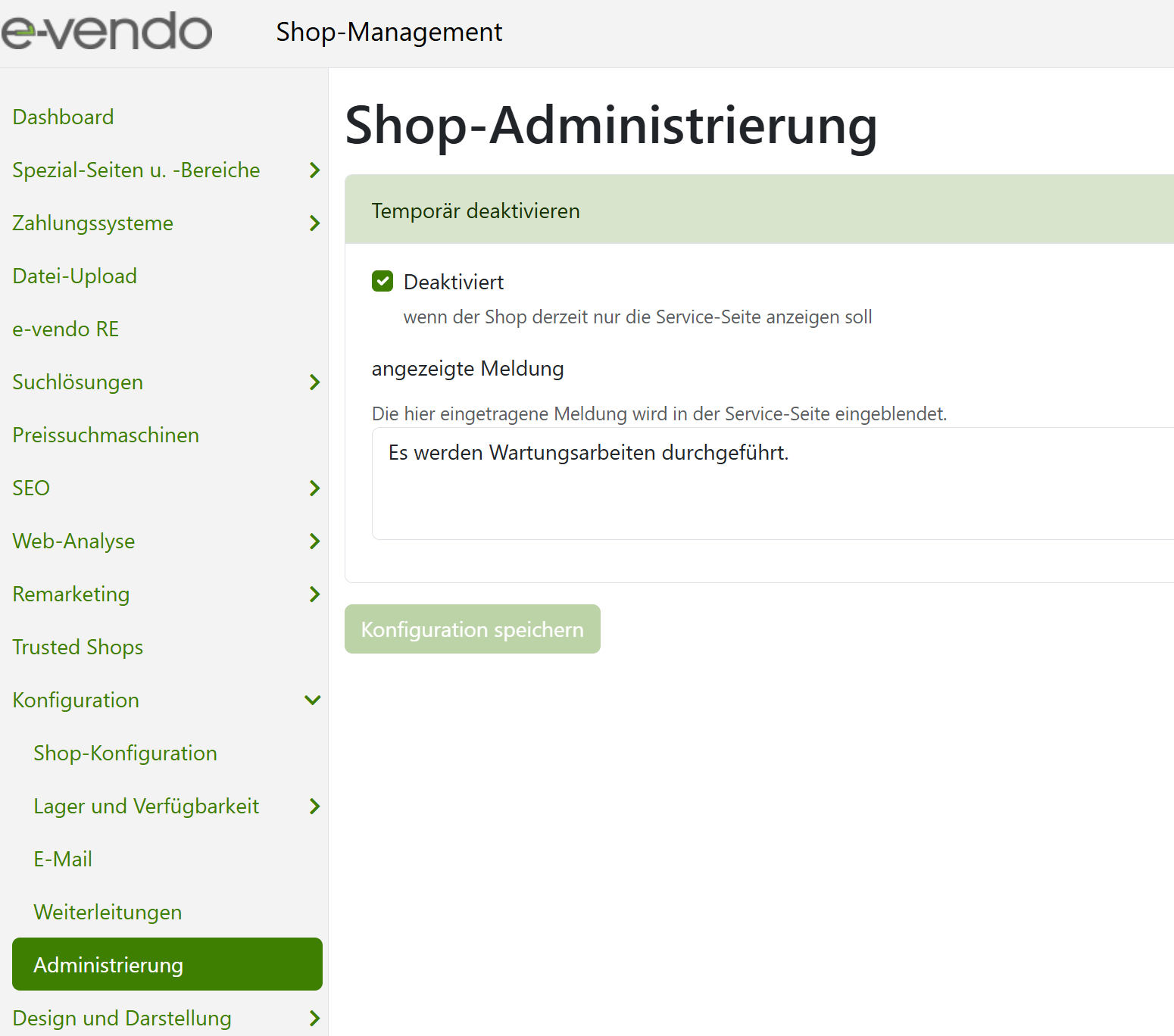Open Shop-Konfiguration submenu item
Screen dimensions: 1174x1036
(x=125, y=754)
